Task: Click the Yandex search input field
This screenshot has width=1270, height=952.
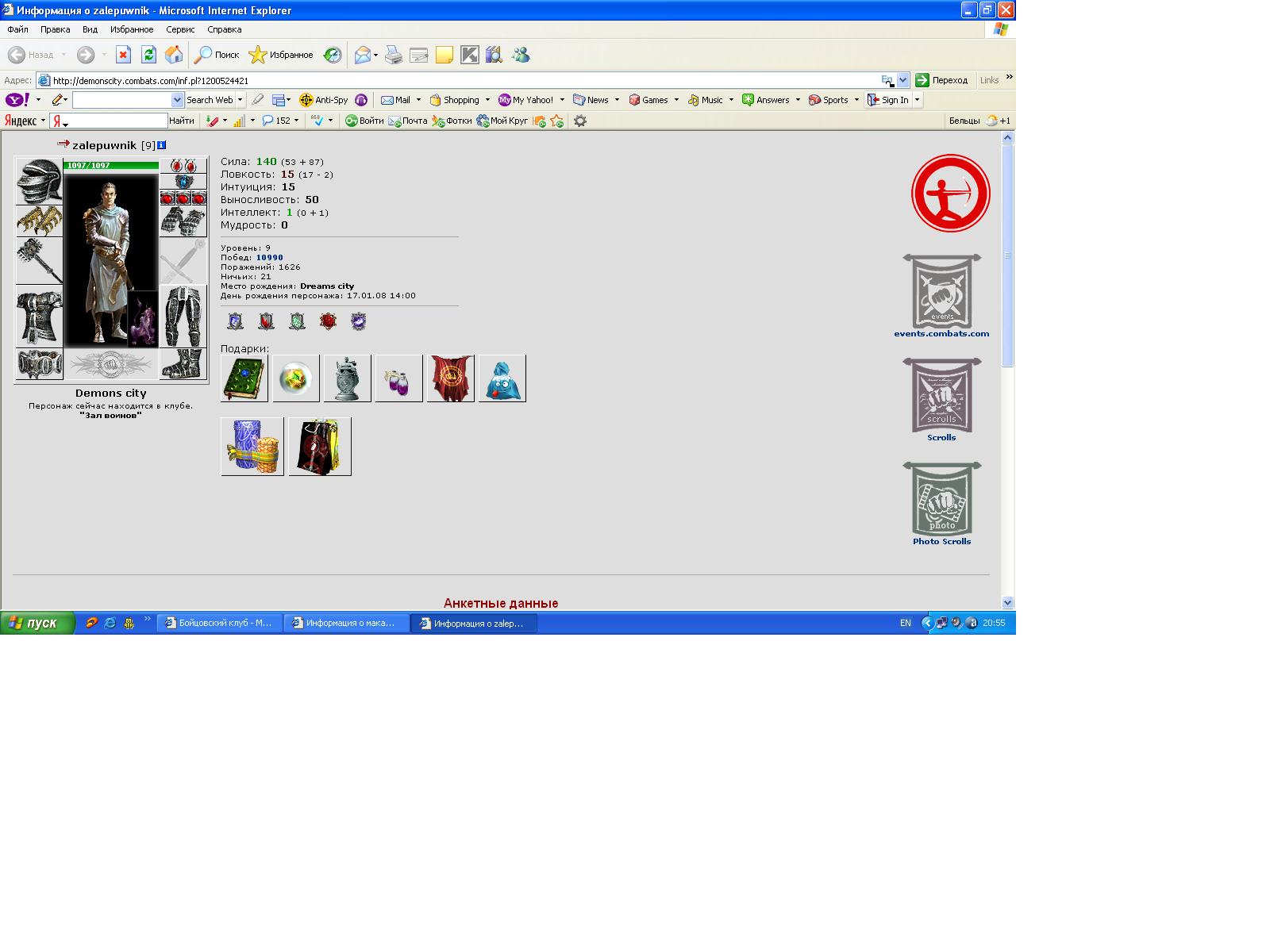Action: point(109,121)
